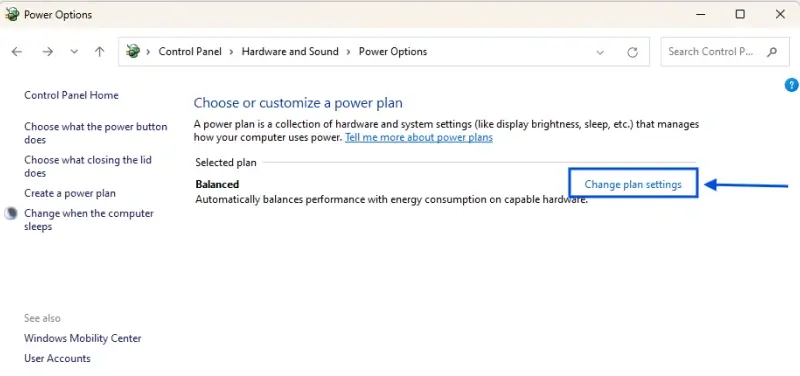Click the chevron after Control Panel breadcrumb

pos(232,52)
